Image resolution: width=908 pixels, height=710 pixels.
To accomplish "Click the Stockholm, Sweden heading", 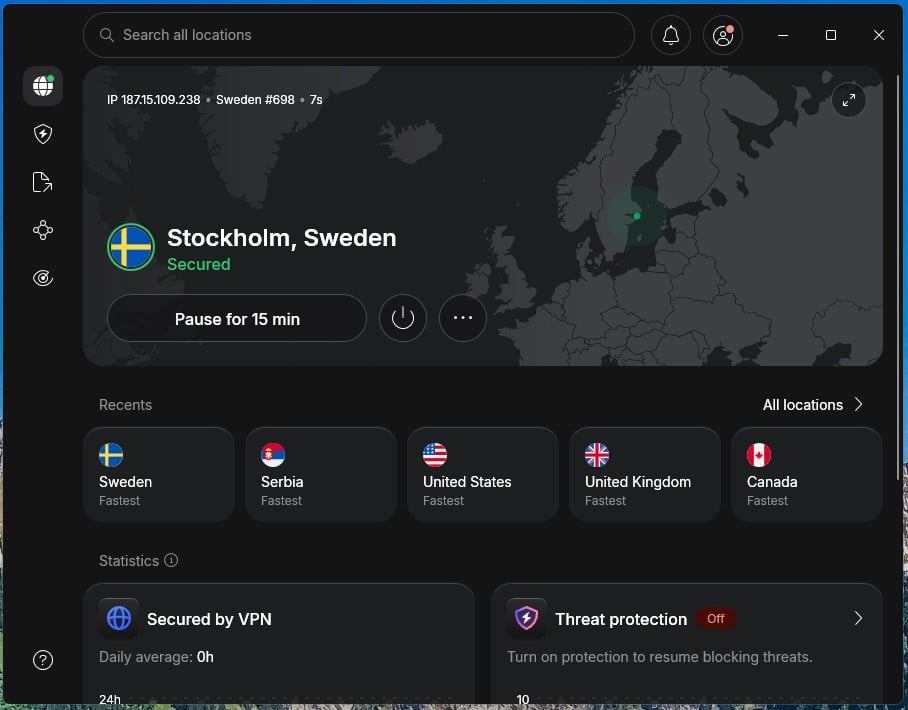I will (x=282, y=238).
